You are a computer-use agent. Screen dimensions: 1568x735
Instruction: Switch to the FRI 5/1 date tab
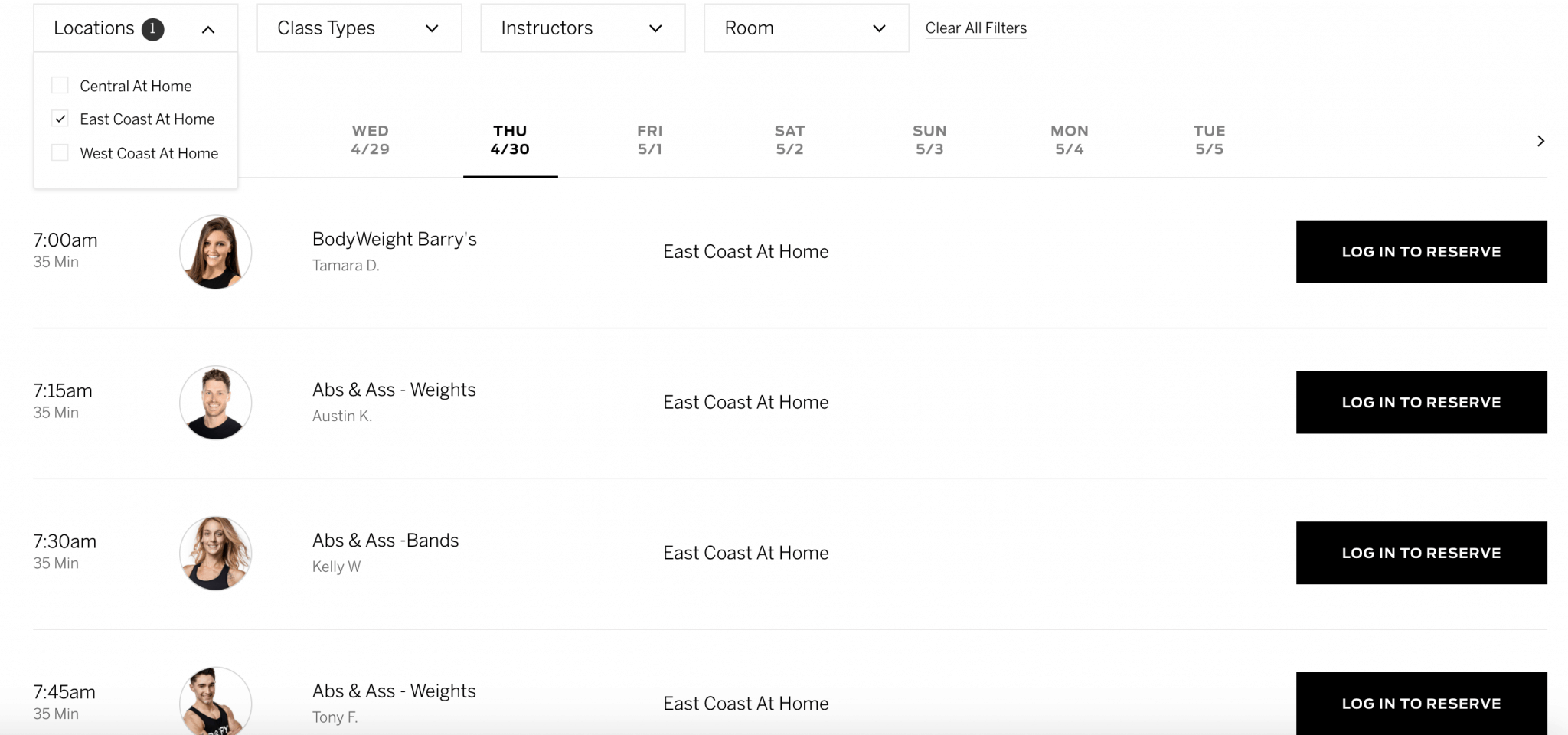[x=650, y=140]
